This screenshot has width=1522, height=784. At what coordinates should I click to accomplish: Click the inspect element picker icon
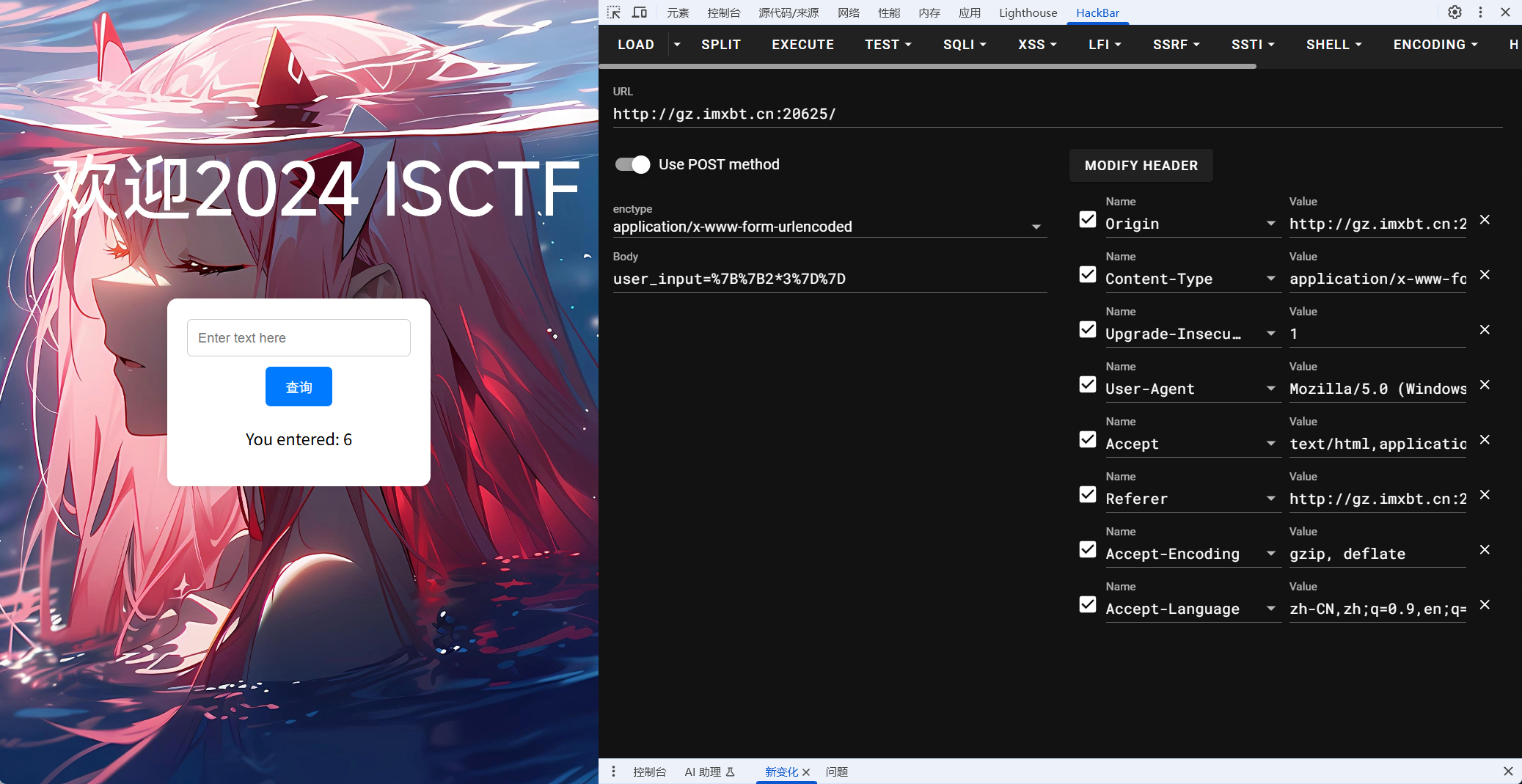point(614,12)
